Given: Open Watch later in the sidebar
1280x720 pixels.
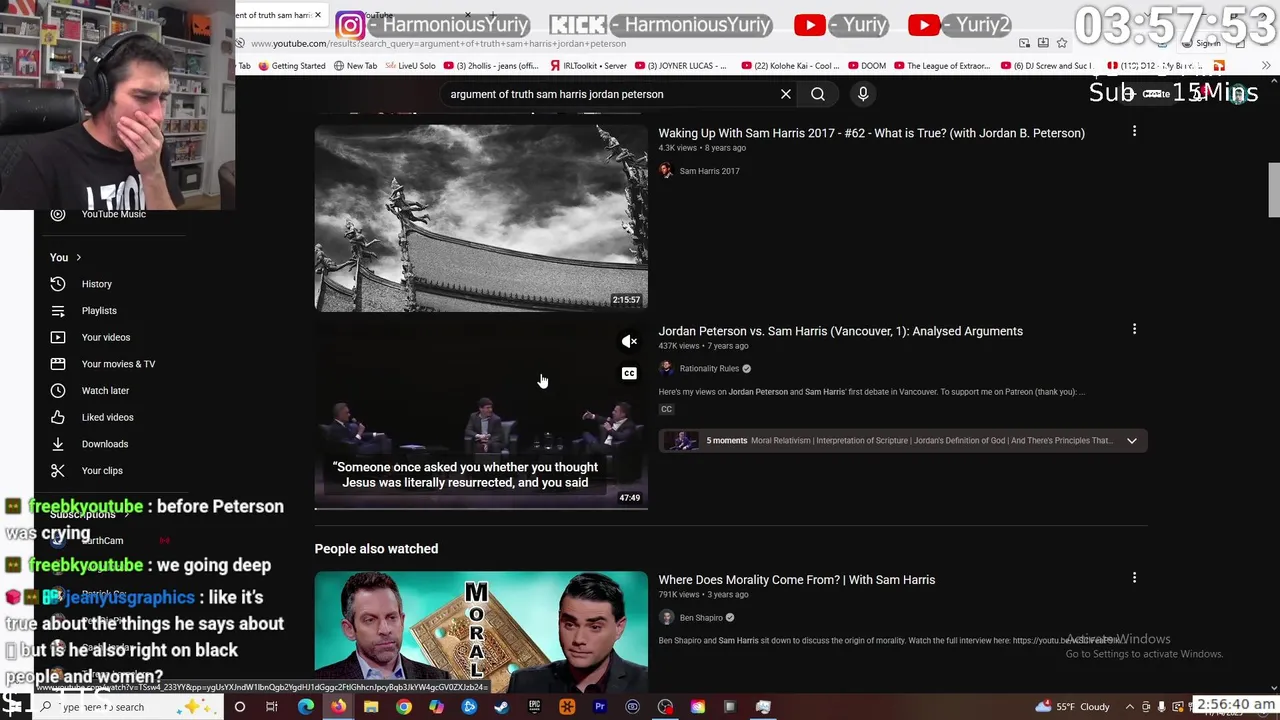Looking at the screenshot, I should point(105,391).
